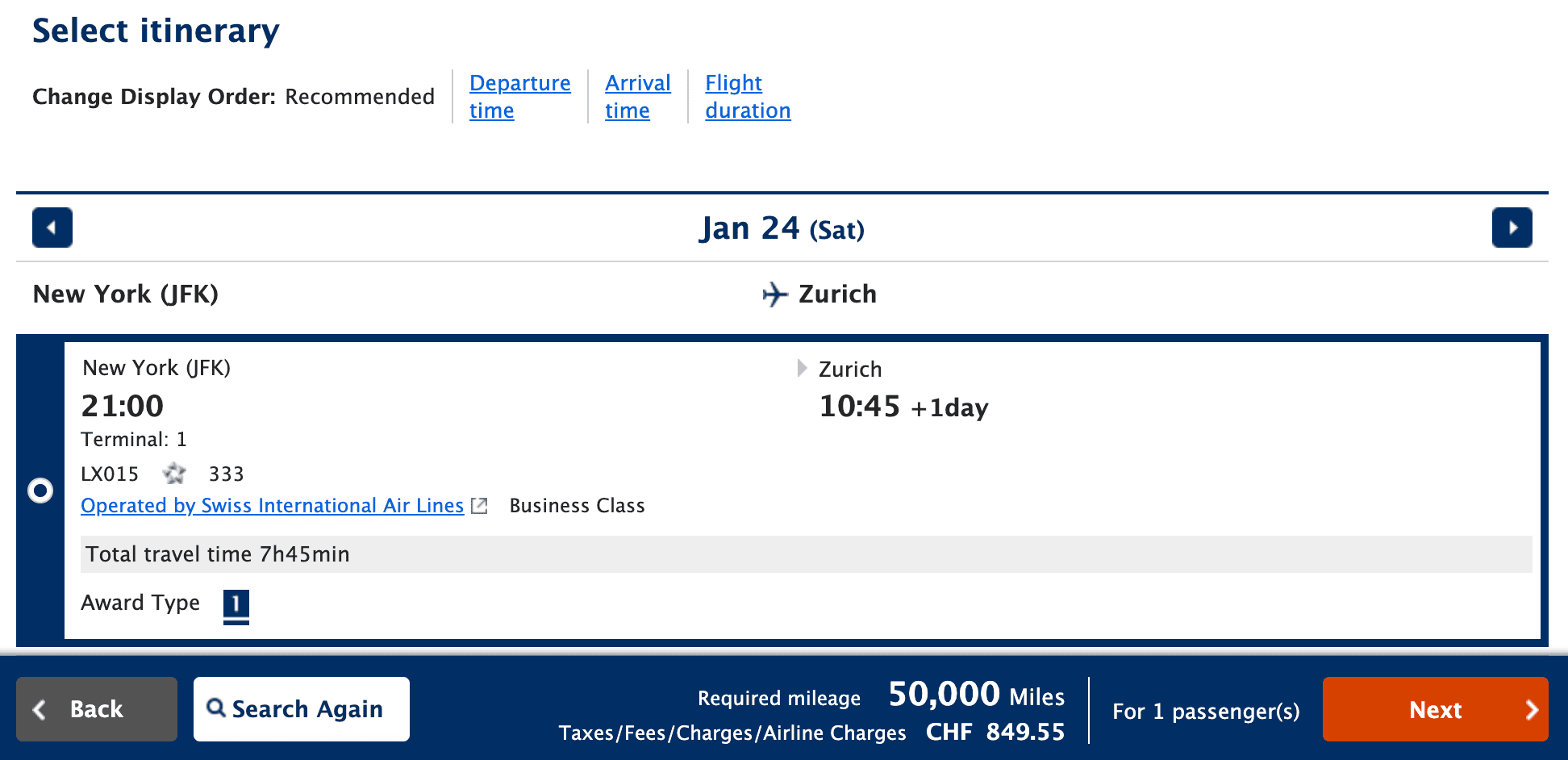1568x760 pixels.
Task: Click the star icon next to LX015
Action: click(174, 474)
